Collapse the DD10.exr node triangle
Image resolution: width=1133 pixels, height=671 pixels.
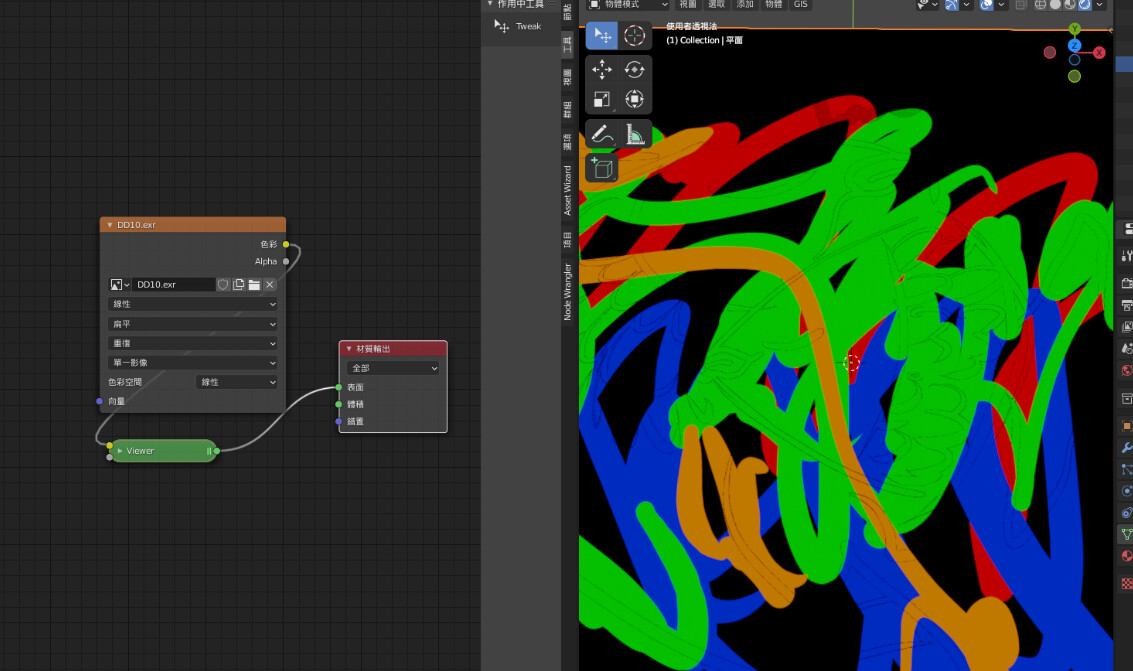coord(110,225)
